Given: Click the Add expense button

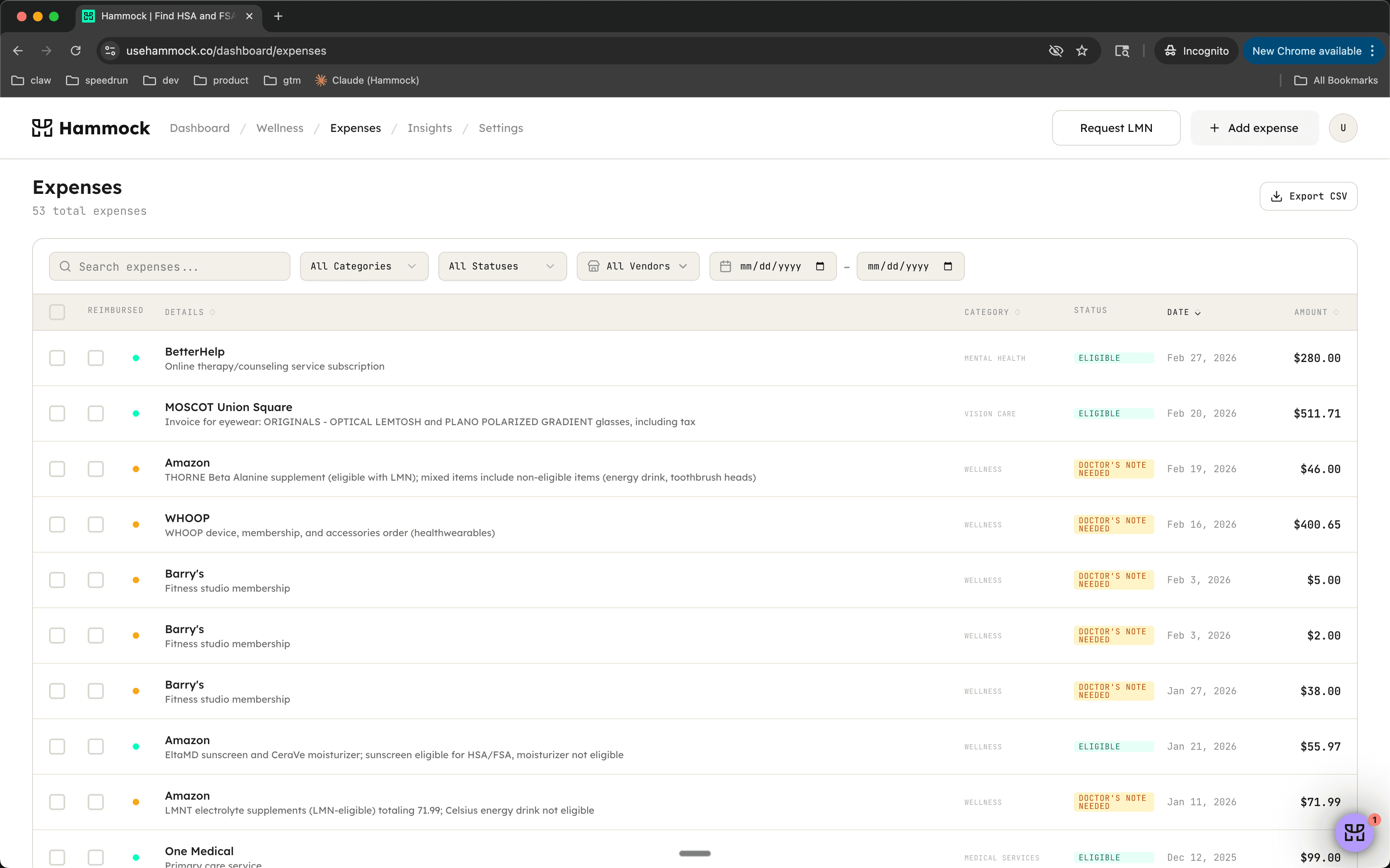Looking at the screenshot, I should coord(1254,128).
